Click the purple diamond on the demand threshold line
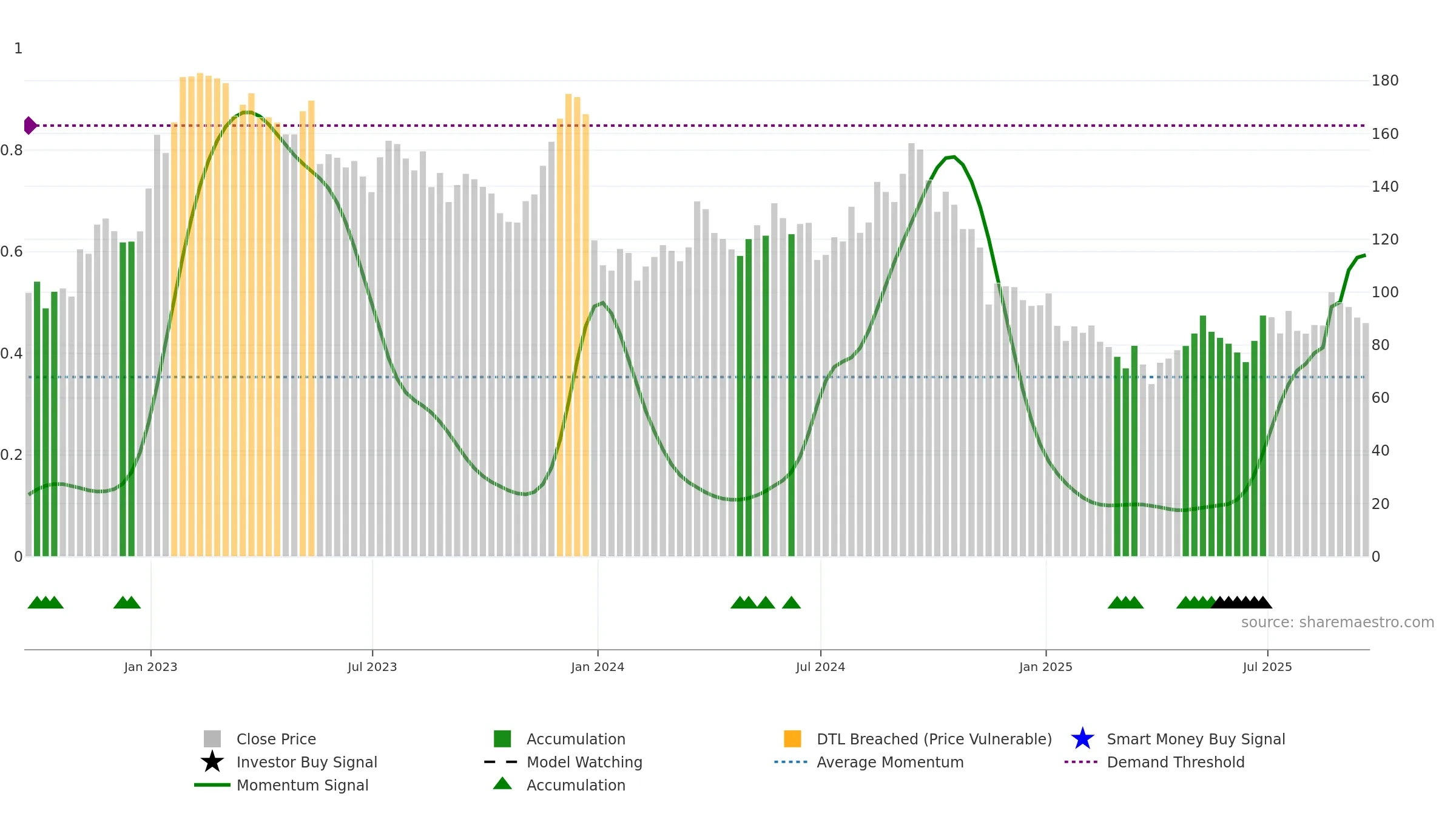The height and width of the screenshot is (819, 1456). (x=30, y=126)
